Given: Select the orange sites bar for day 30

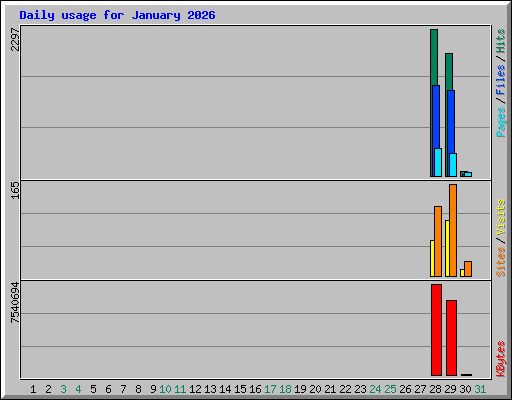Looking at the screenshot, I should [x=468, y=269].
